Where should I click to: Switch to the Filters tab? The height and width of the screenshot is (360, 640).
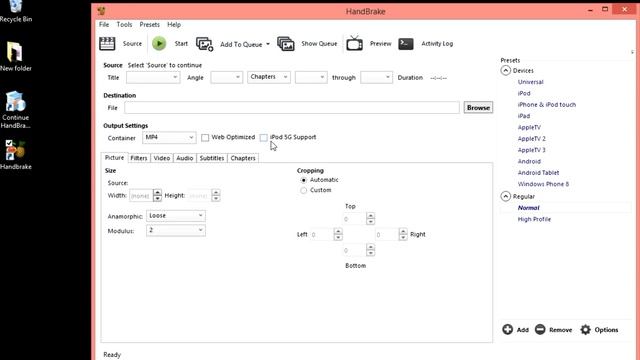point(139,158)
